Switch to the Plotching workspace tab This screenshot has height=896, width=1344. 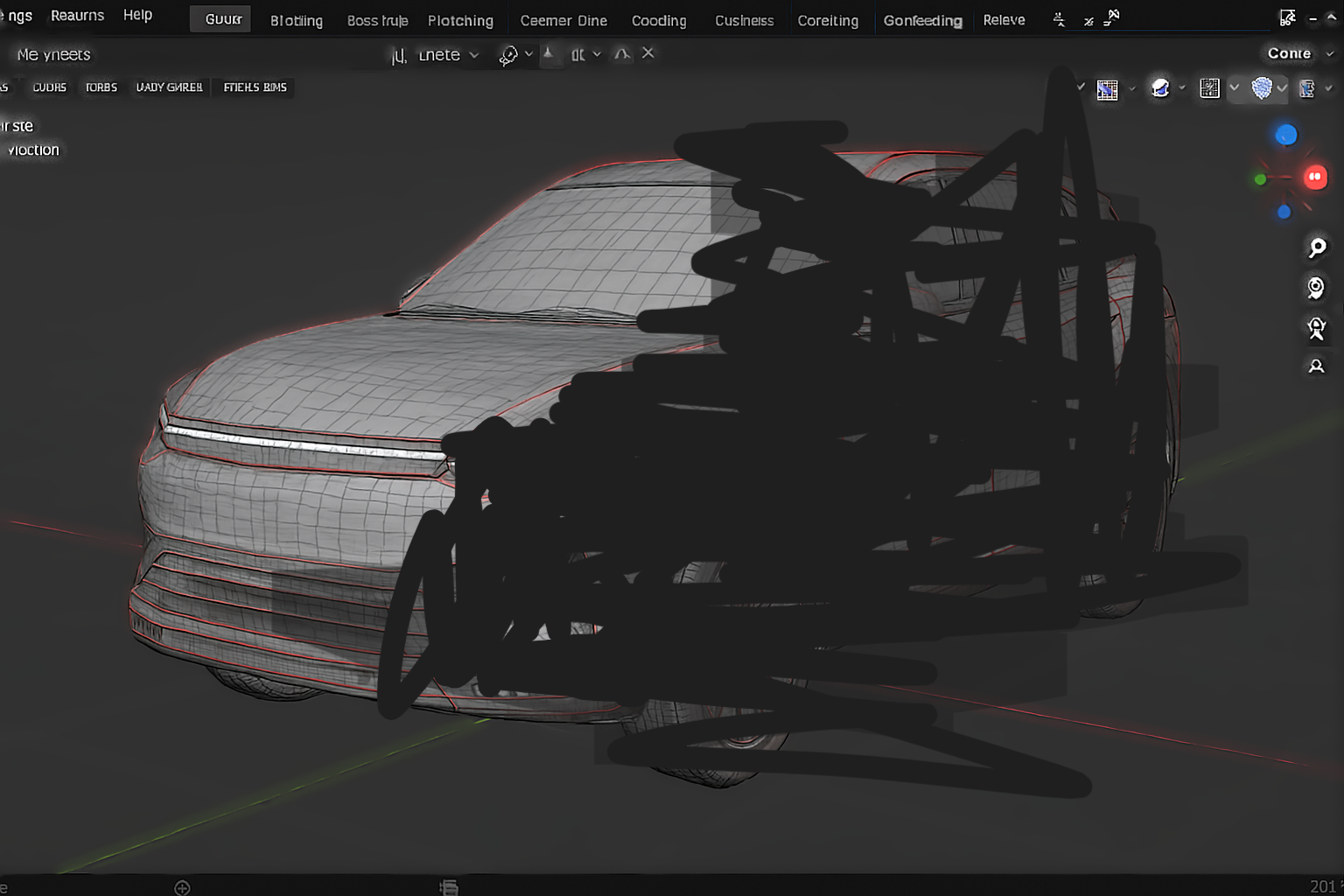[461, 20]
